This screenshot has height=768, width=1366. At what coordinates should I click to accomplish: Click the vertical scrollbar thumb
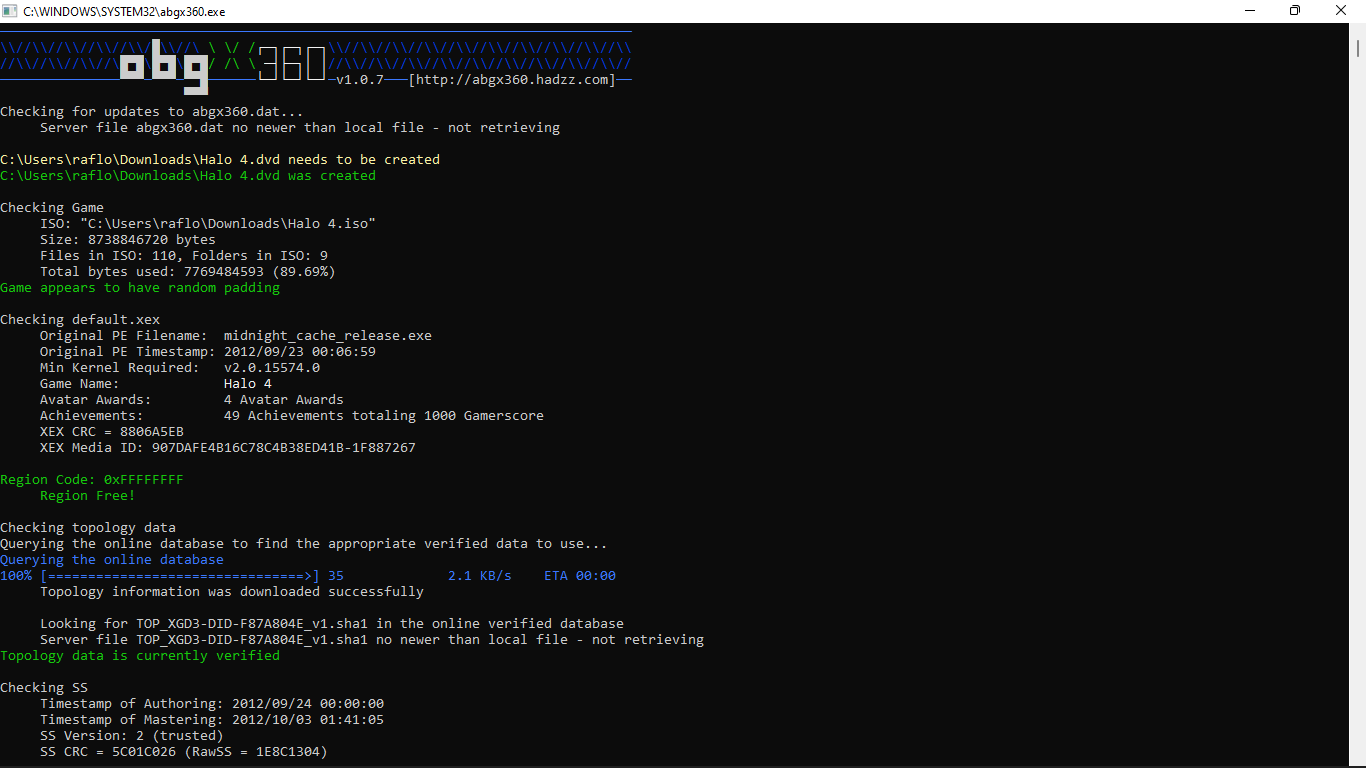coord(1358,47)
